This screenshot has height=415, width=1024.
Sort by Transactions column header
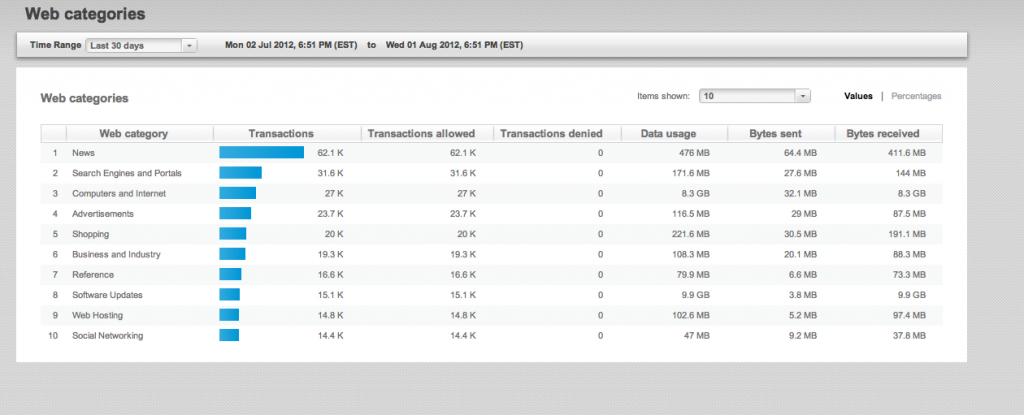click(281, 134)
